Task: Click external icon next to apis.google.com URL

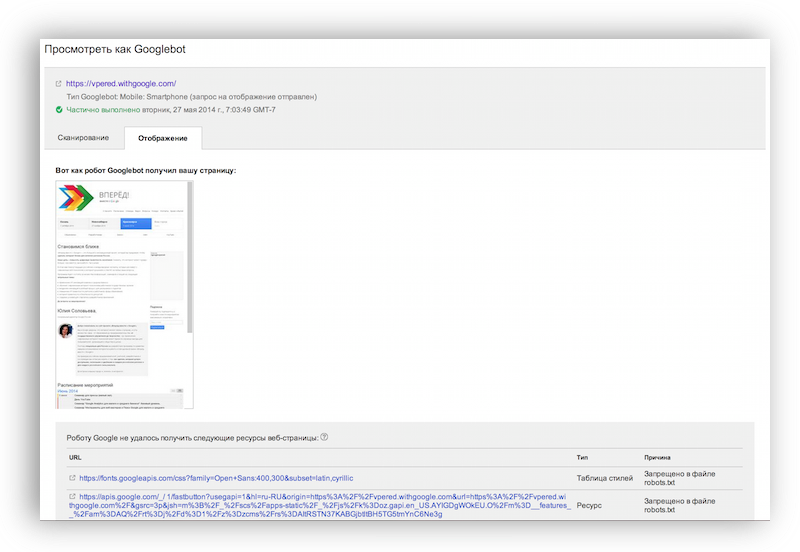Action: click(72, 496)
